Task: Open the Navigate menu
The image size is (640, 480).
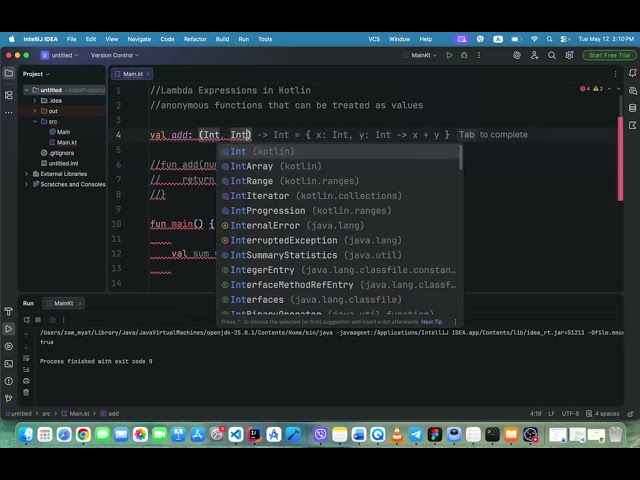Action: 139,39
